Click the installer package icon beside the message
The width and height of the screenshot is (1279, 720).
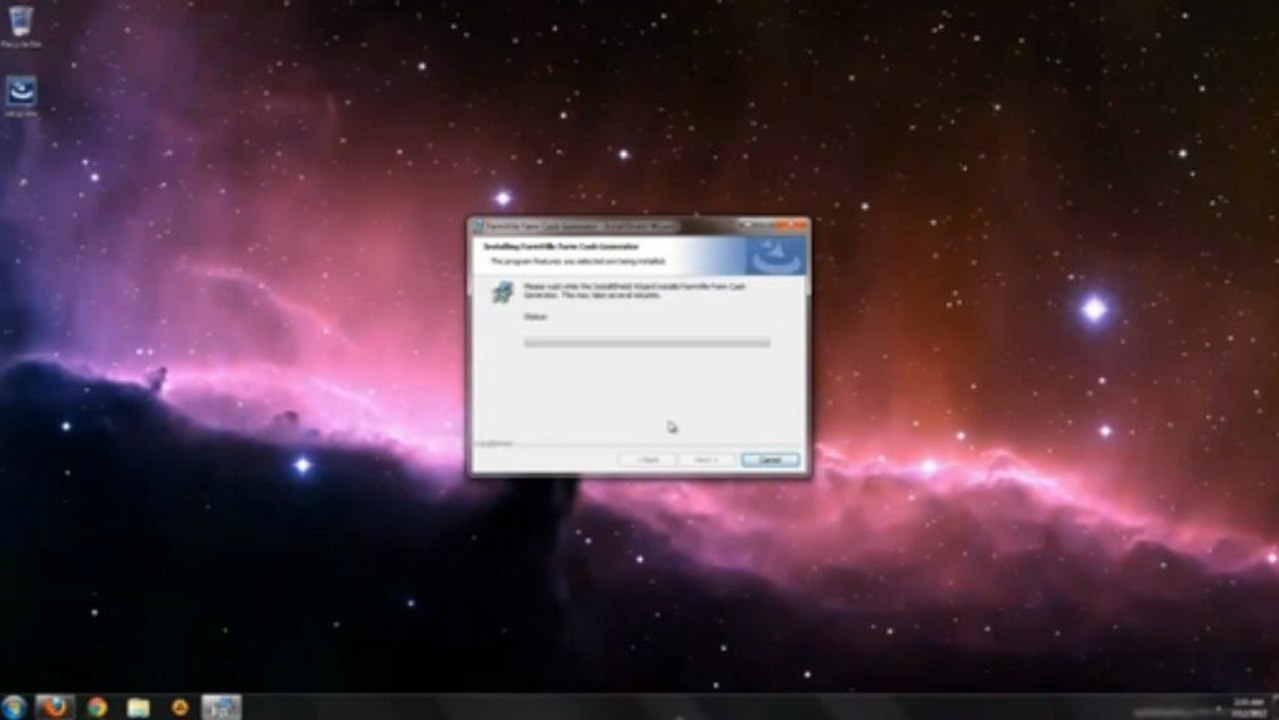click(x=502, y=292)
